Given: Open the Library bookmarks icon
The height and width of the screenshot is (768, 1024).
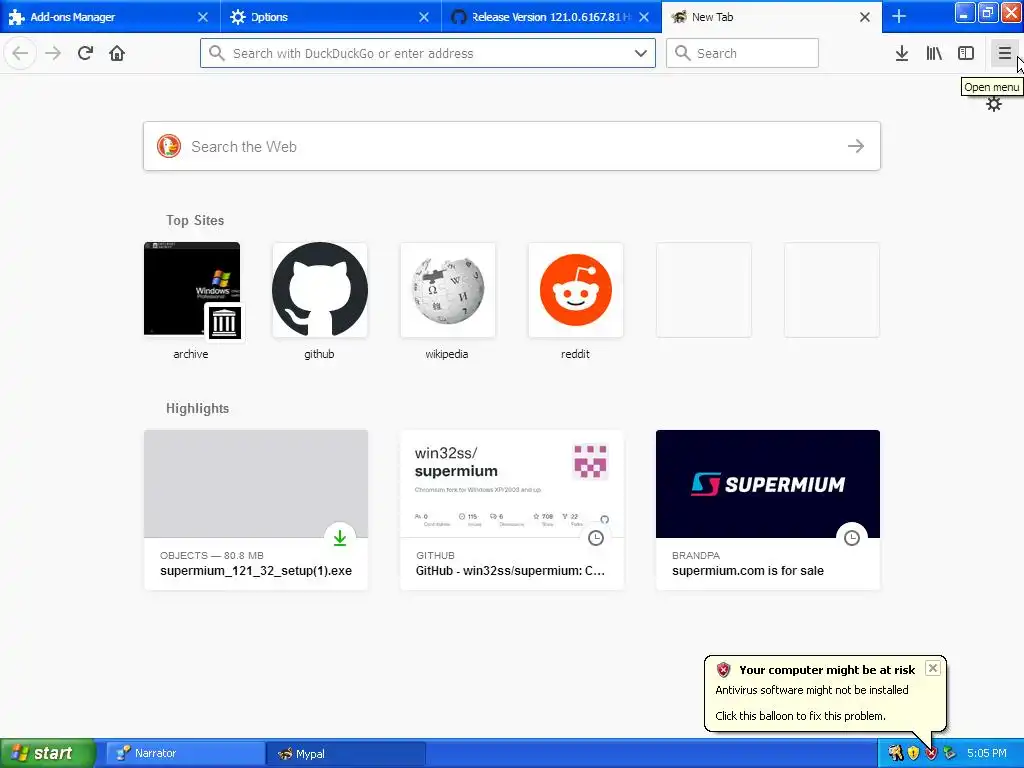Looking at the screenshot, I should tap(934, 53).
